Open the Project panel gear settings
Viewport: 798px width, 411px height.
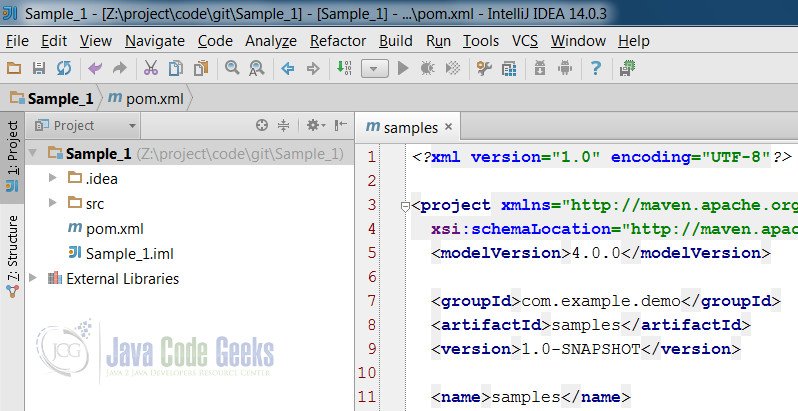click(316, 125)
